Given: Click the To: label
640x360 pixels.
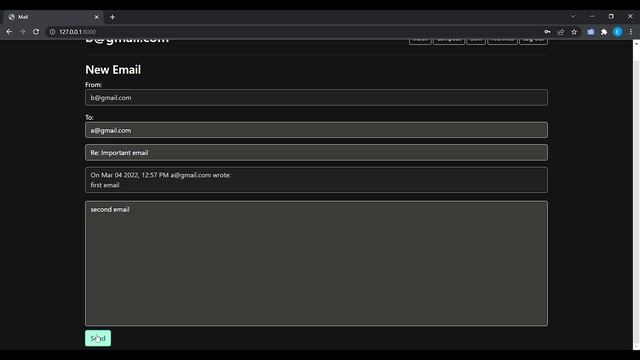Looking at the screenshot, I should pos(89,117).
